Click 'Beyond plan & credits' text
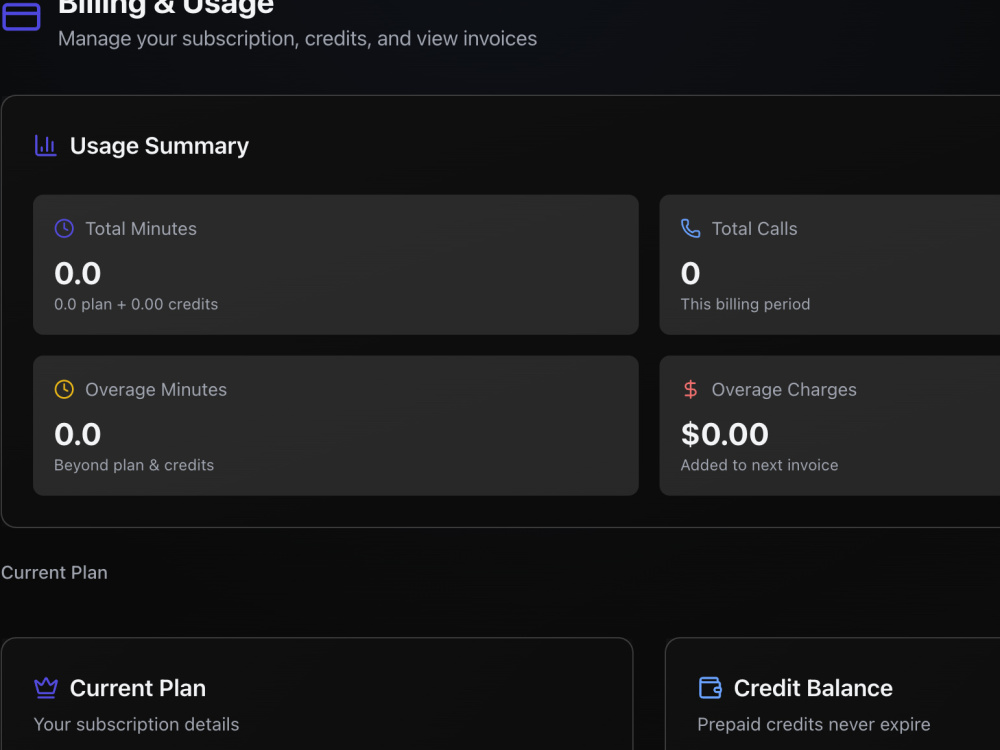Screen dimensions: 1000x750 point(134,465)
